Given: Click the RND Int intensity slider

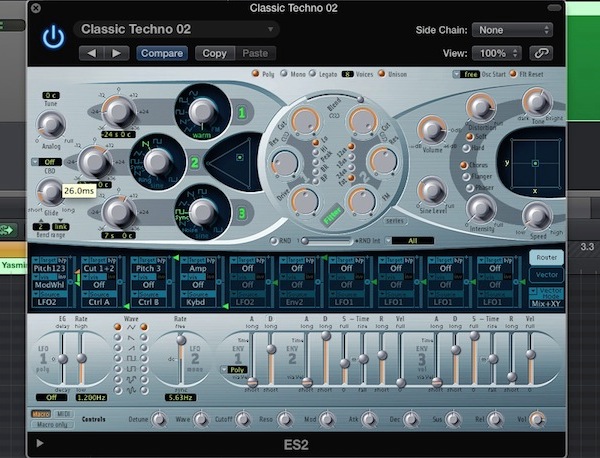Looking at the screenshot, I should click(x=326, y=241).
